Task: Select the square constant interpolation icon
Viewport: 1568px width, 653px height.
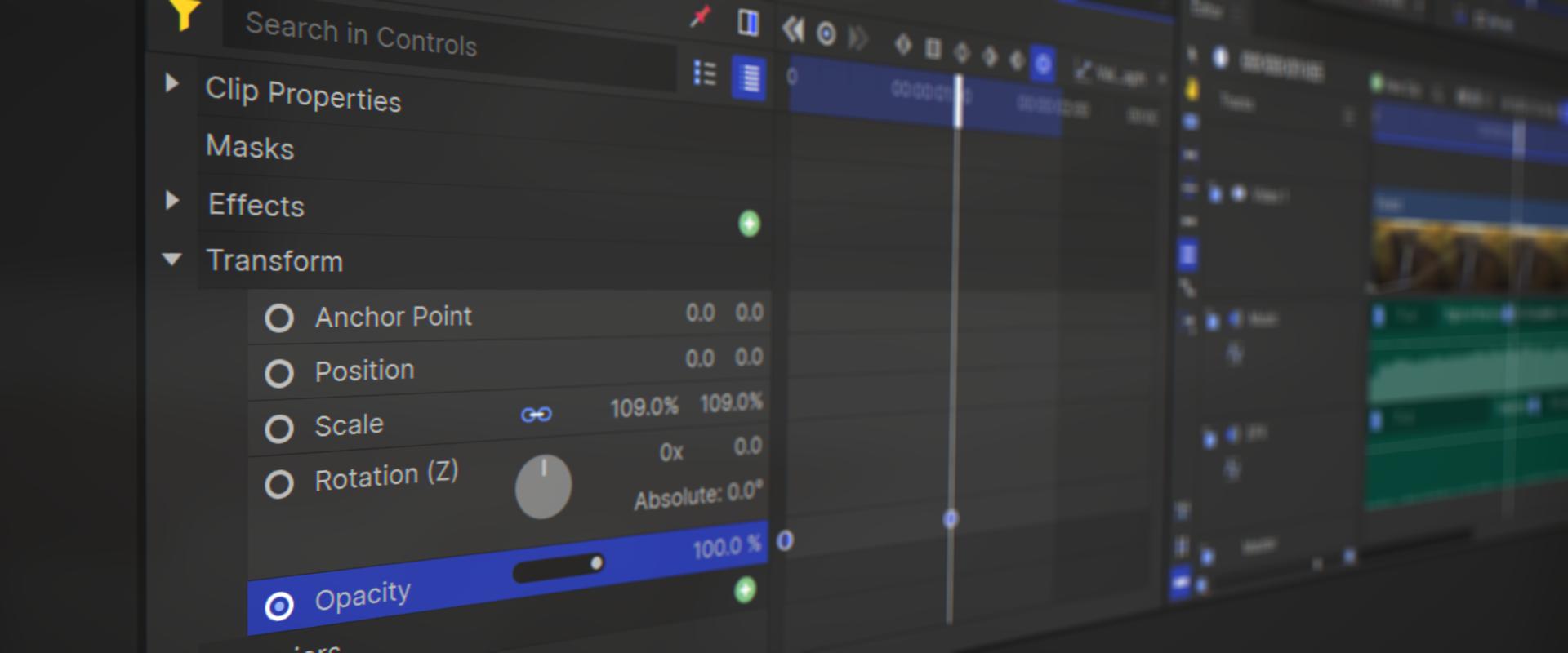Action: coord(933,48)
